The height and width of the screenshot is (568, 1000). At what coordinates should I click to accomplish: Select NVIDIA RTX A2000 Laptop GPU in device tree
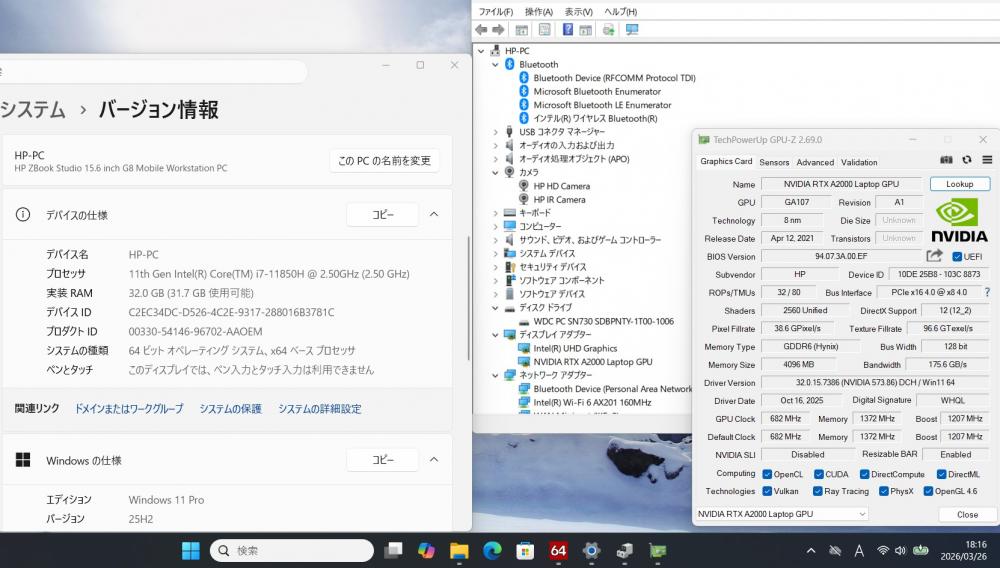[592, 362]
